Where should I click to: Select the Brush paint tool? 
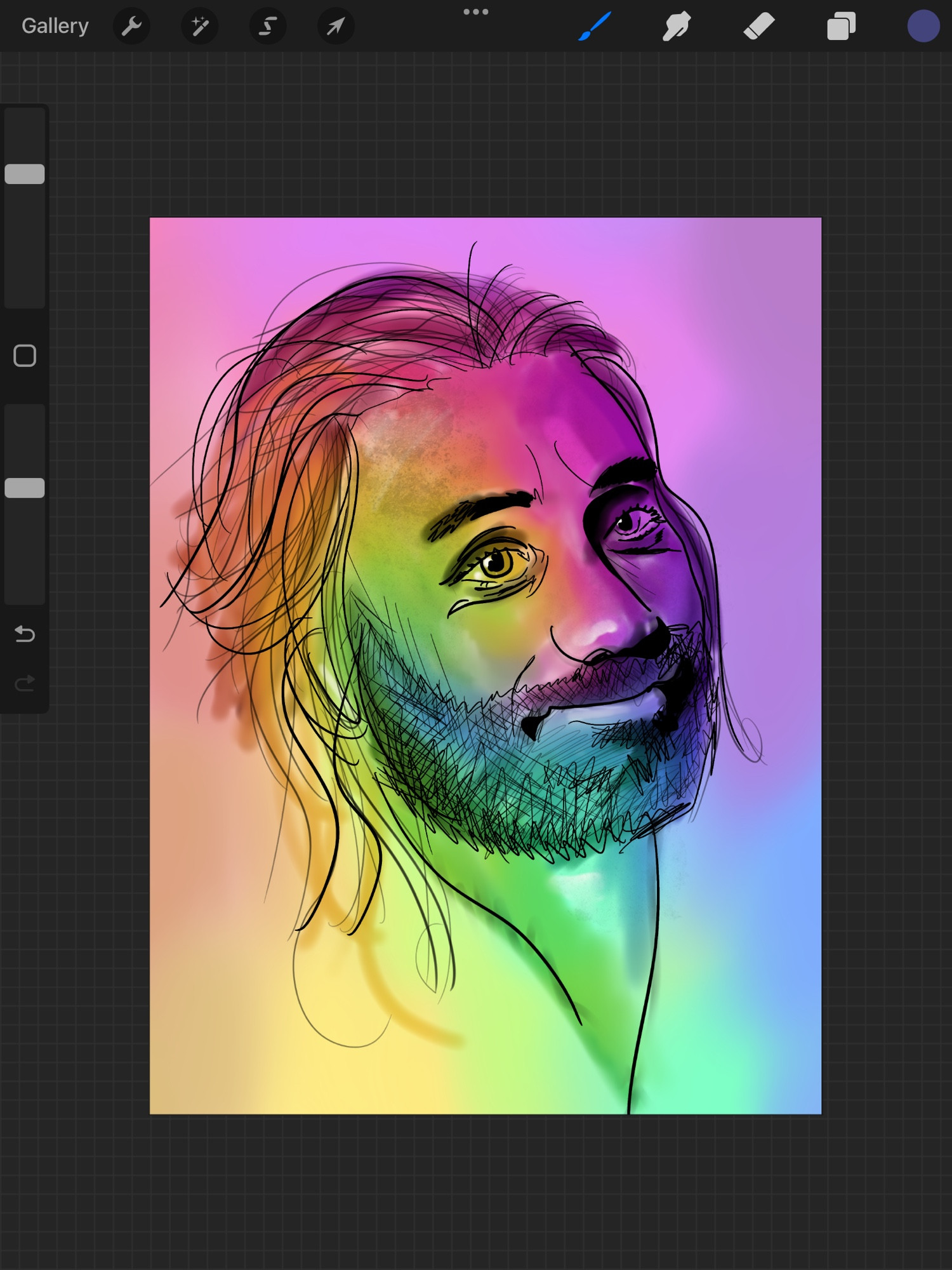click(595, 26)
